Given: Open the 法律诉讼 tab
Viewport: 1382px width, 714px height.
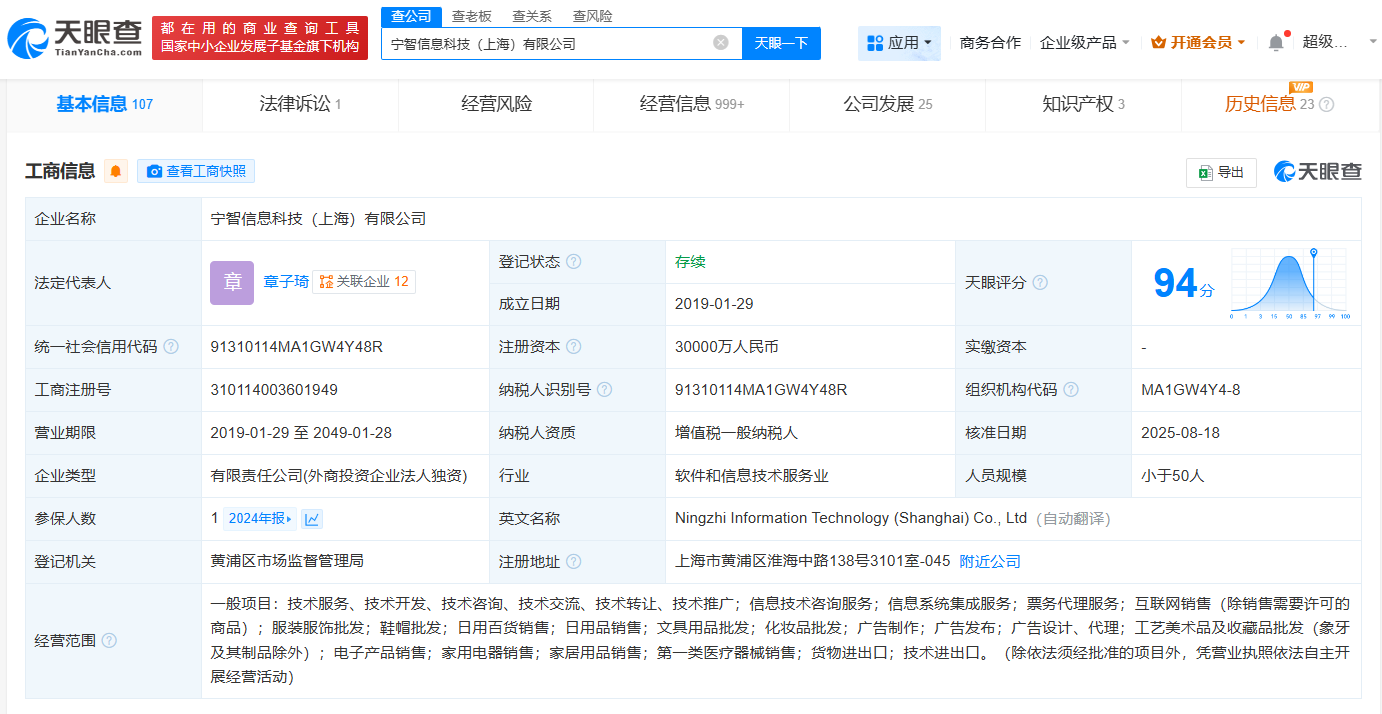Looking at the screenshot, I should pyautogui.click(x=297, y=104).
